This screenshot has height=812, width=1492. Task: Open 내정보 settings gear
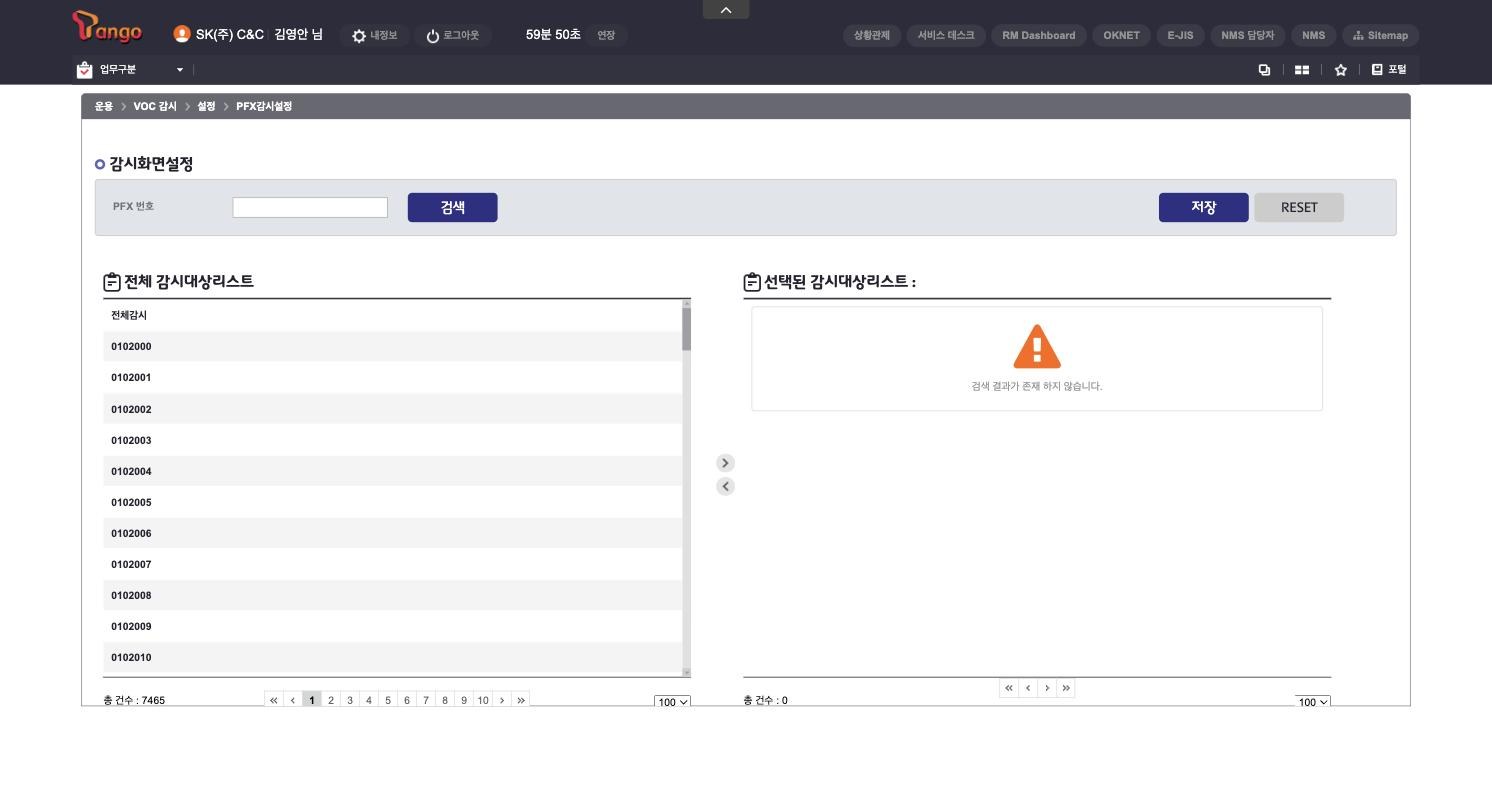coord(374,36)
